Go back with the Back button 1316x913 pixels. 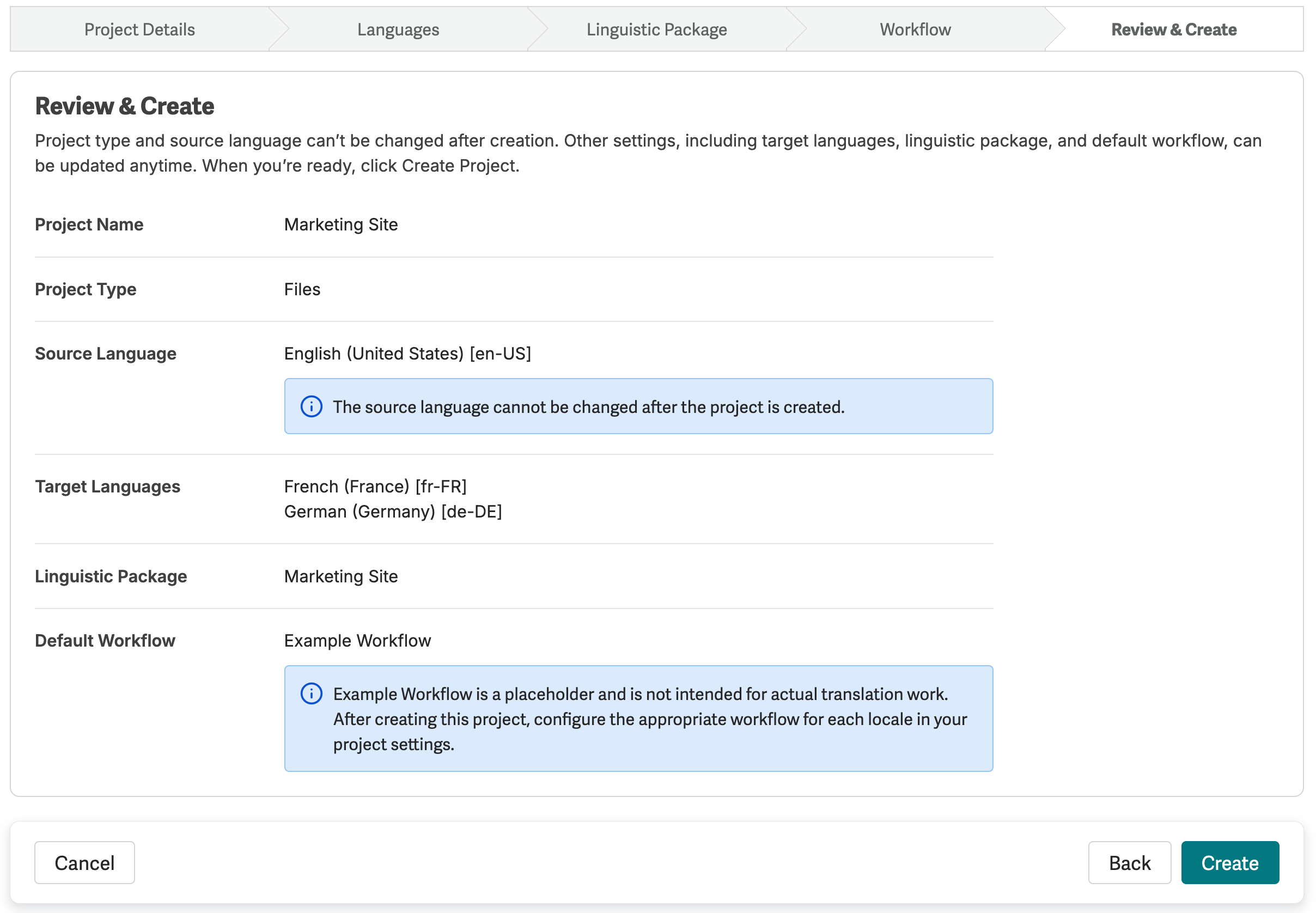[x=1130, y=863]
